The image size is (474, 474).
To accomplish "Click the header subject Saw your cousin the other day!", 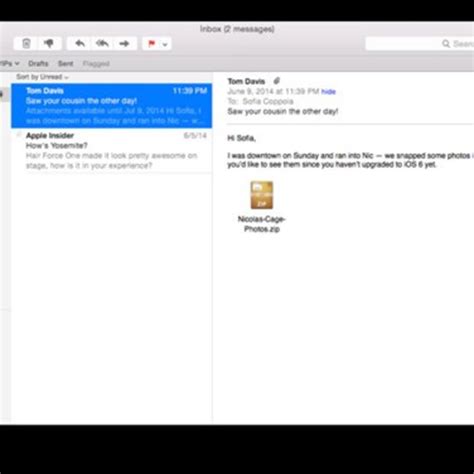I will tap(283, 111).
